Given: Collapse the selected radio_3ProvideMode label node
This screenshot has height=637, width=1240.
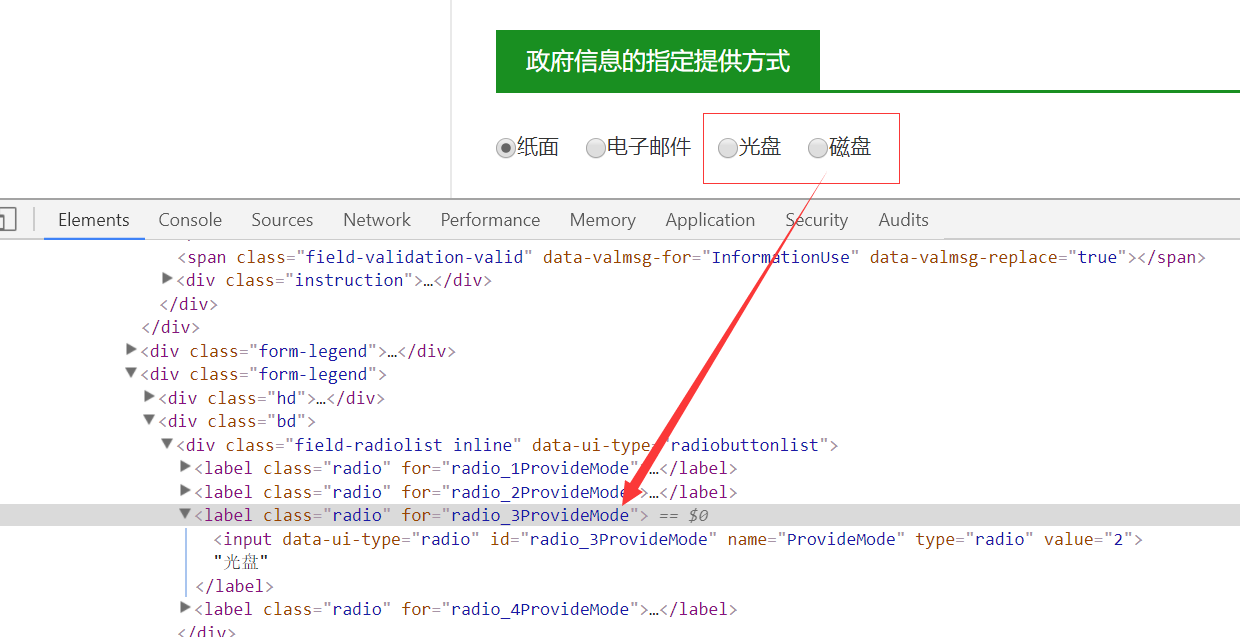Looking at the screenshot, I should click(185, 514).
